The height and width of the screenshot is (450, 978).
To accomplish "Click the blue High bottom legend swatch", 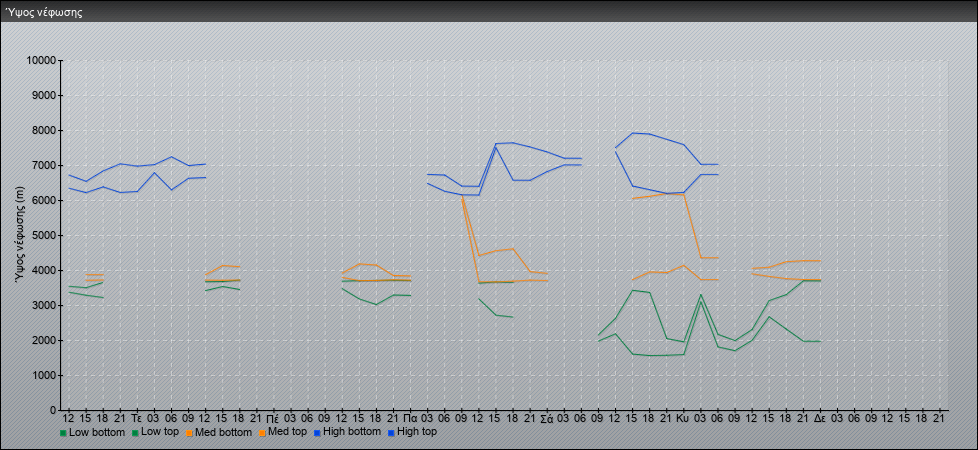I will [x=317, y=433].
